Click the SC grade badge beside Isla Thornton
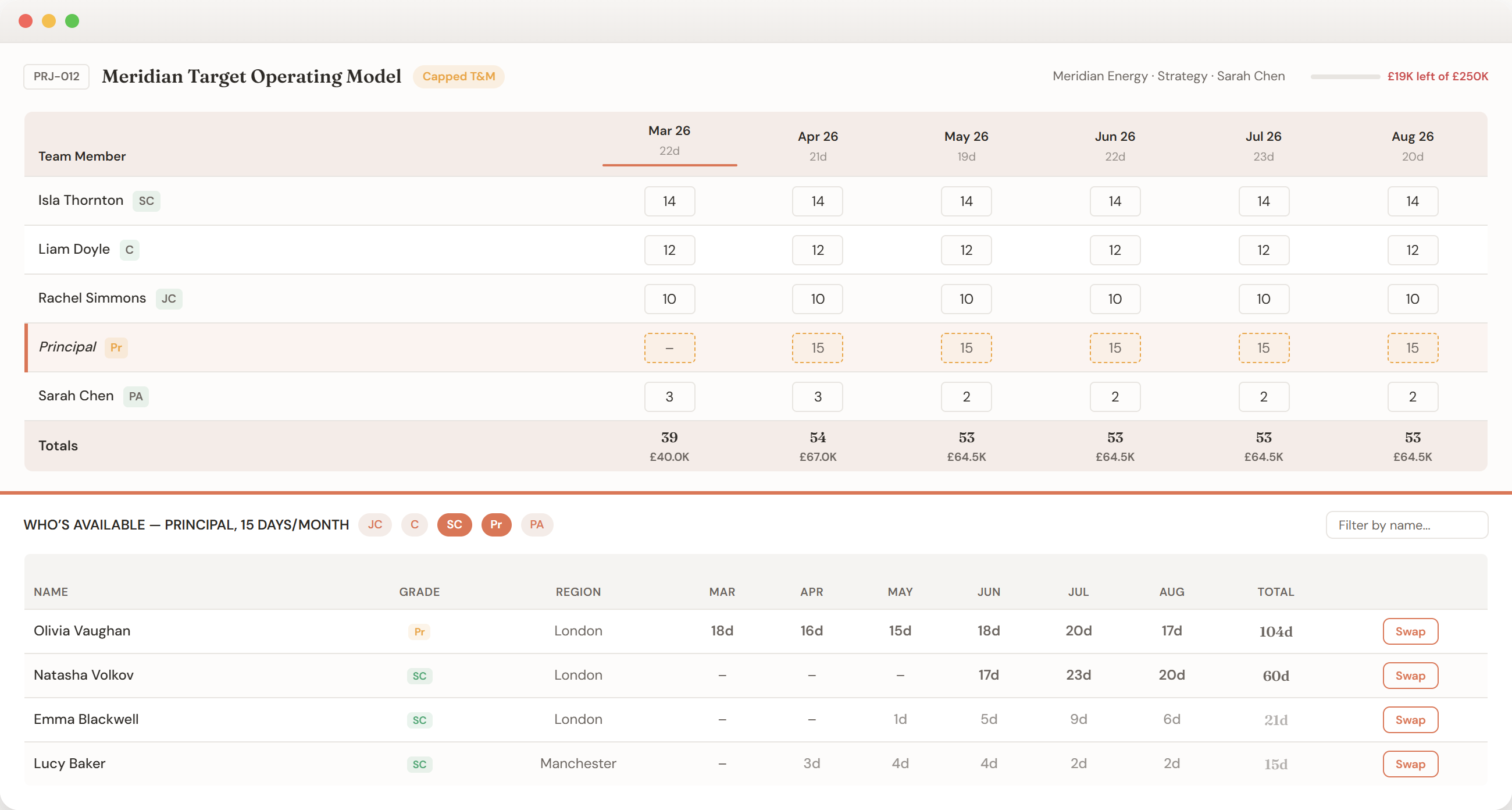The image size is (1512, 810). pyautogui.click(x=146, y=201)
